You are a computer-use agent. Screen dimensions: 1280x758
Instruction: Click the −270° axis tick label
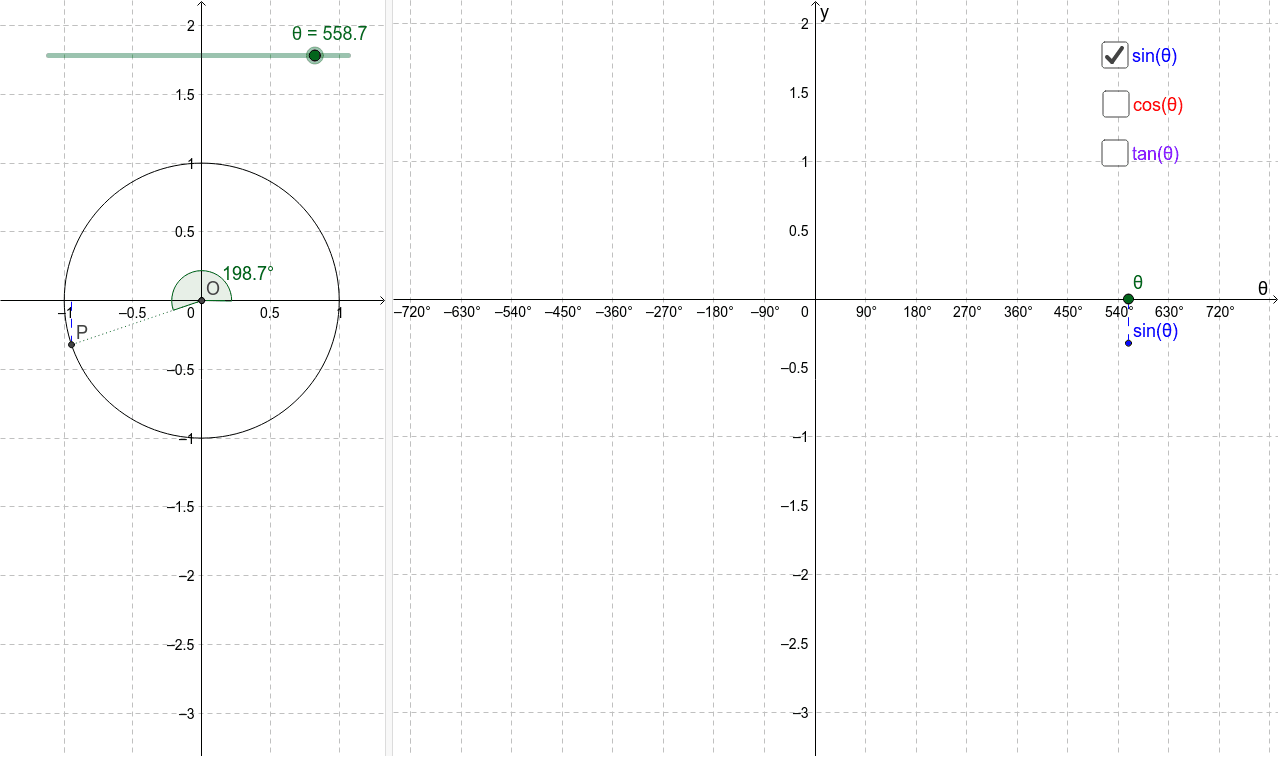coord(664,312)
